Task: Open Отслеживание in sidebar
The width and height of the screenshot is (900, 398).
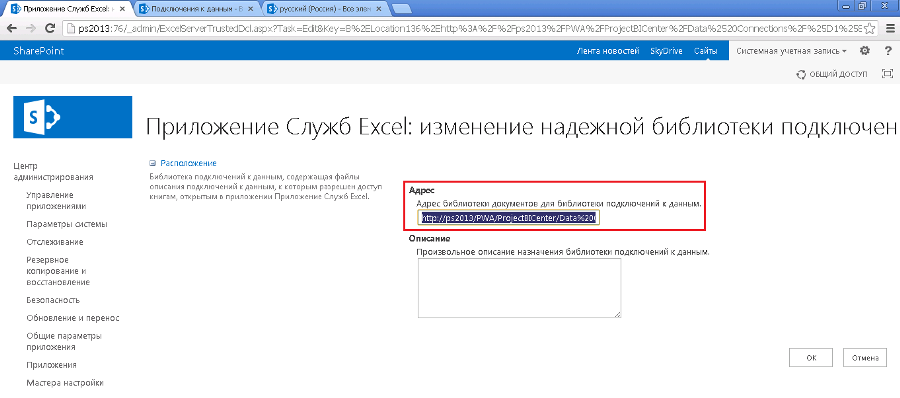Action: (55, 242)
